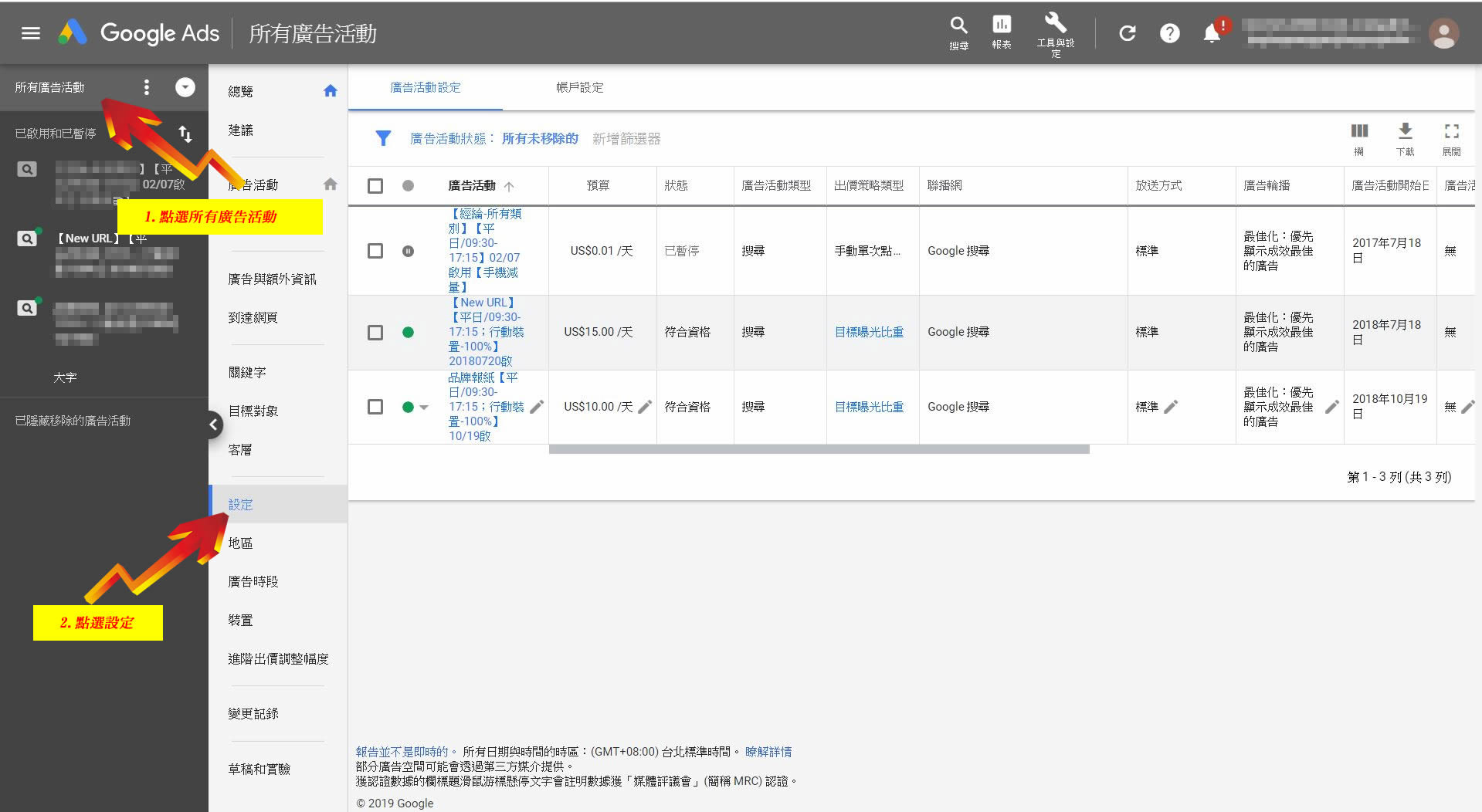Toggle the select-all checkbox in table header
This screenshot has height=812, width=1482.
point(375,186)
